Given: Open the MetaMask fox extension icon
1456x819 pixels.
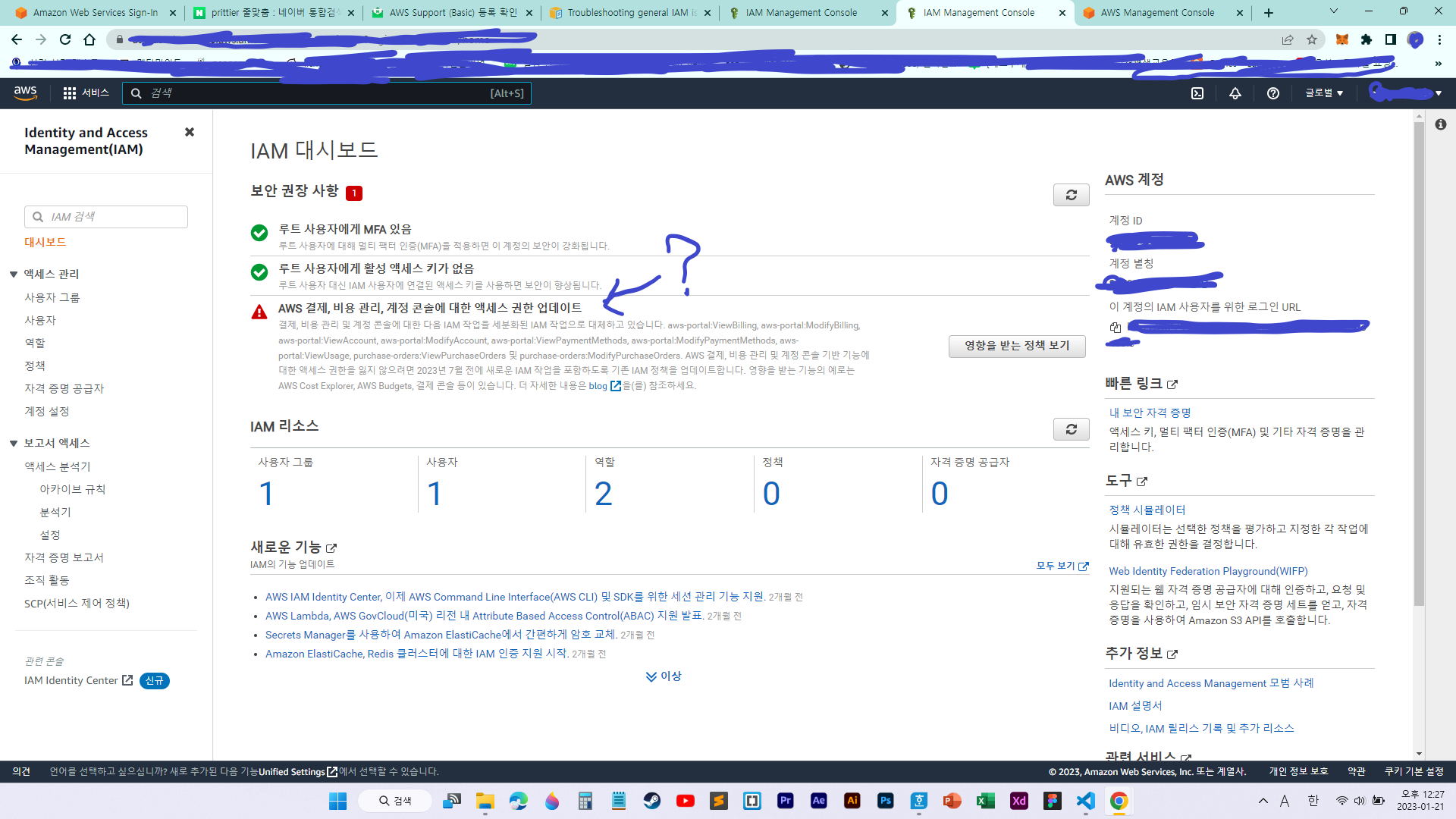Looking at the screenshot, I should pyautogui.click(x=1342, y=39).
